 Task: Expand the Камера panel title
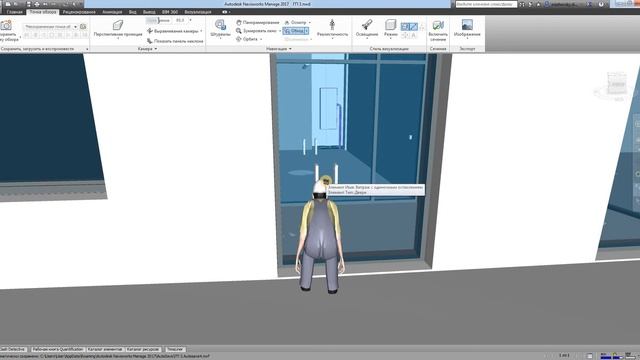[x=147, y=49]
